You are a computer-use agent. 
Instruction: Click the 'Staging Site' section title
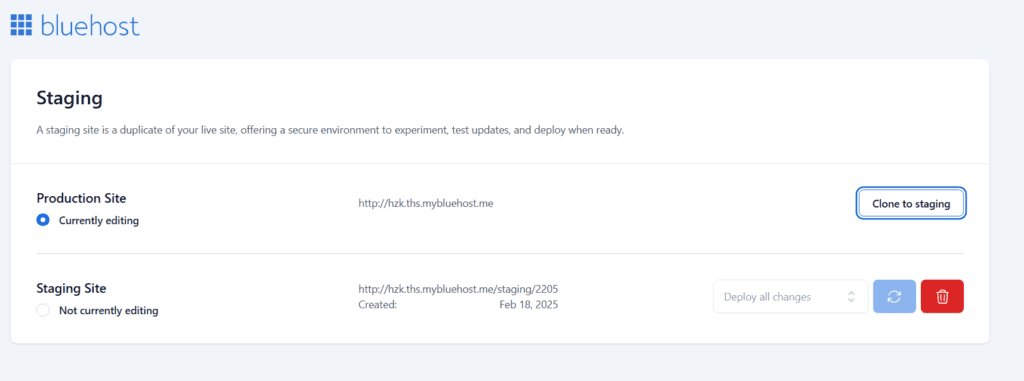point(71,288)
